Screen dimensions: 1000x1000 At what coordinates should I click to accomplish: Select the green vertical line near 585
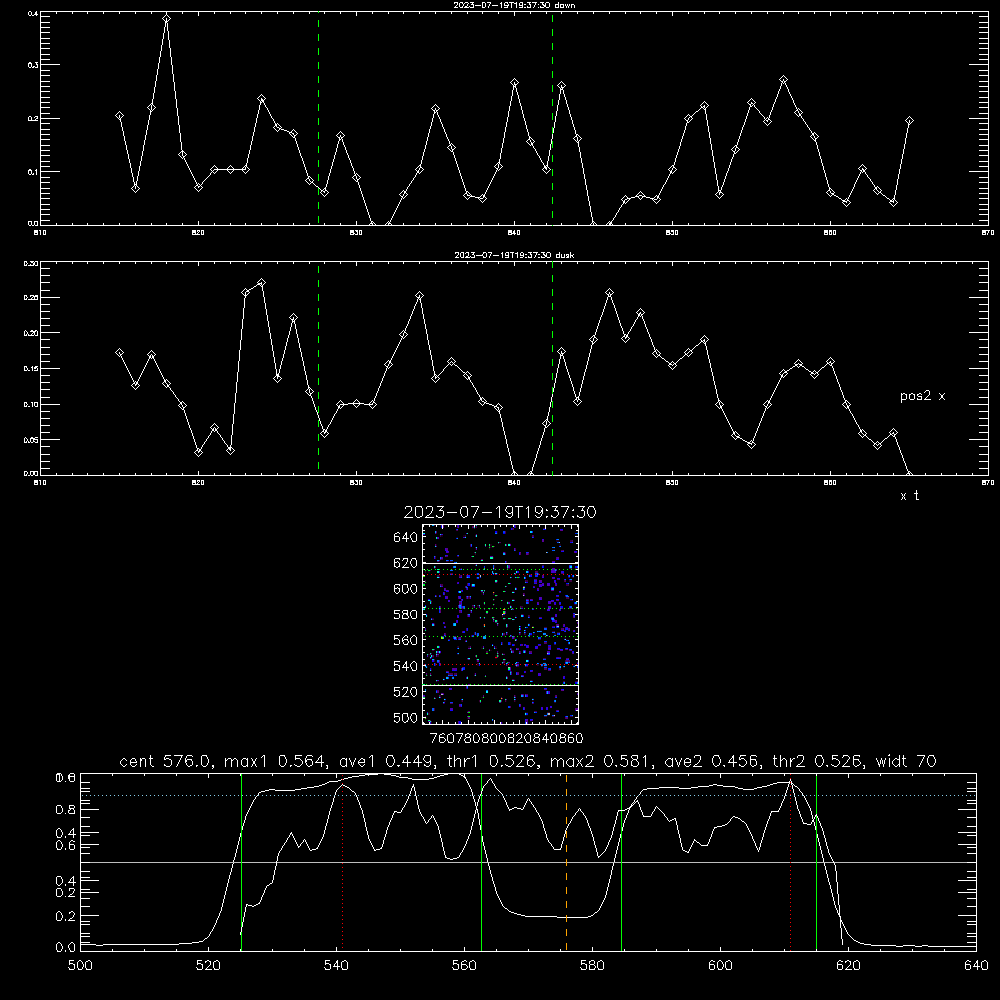pyautogui.click(x=621, y=862)
